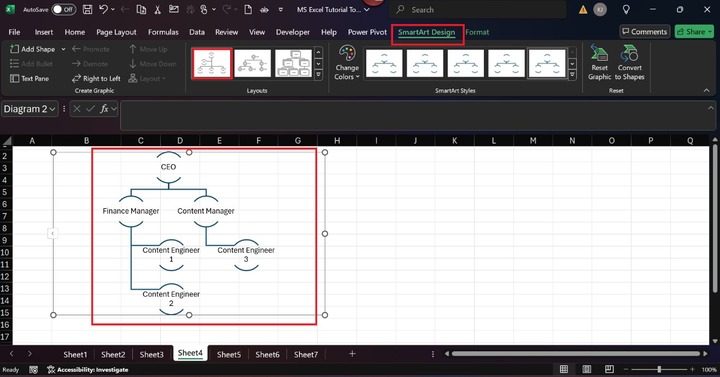Switch to the Developer tab
This screenshot has height=377, width=720.
pos(292,32)
